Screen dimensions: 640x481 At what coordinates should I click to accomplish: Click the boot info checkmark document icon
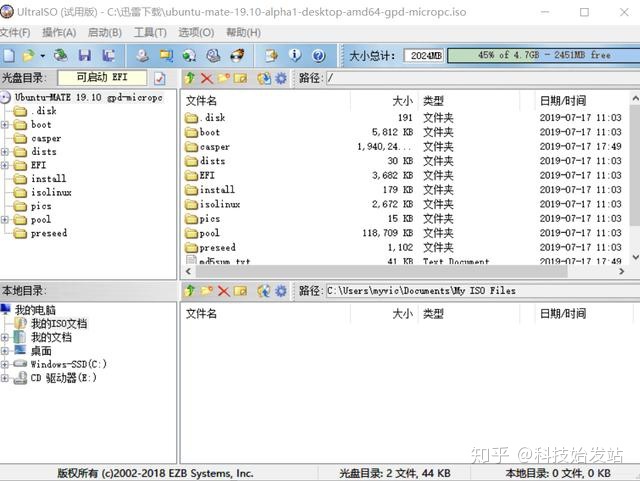point(160,78)
